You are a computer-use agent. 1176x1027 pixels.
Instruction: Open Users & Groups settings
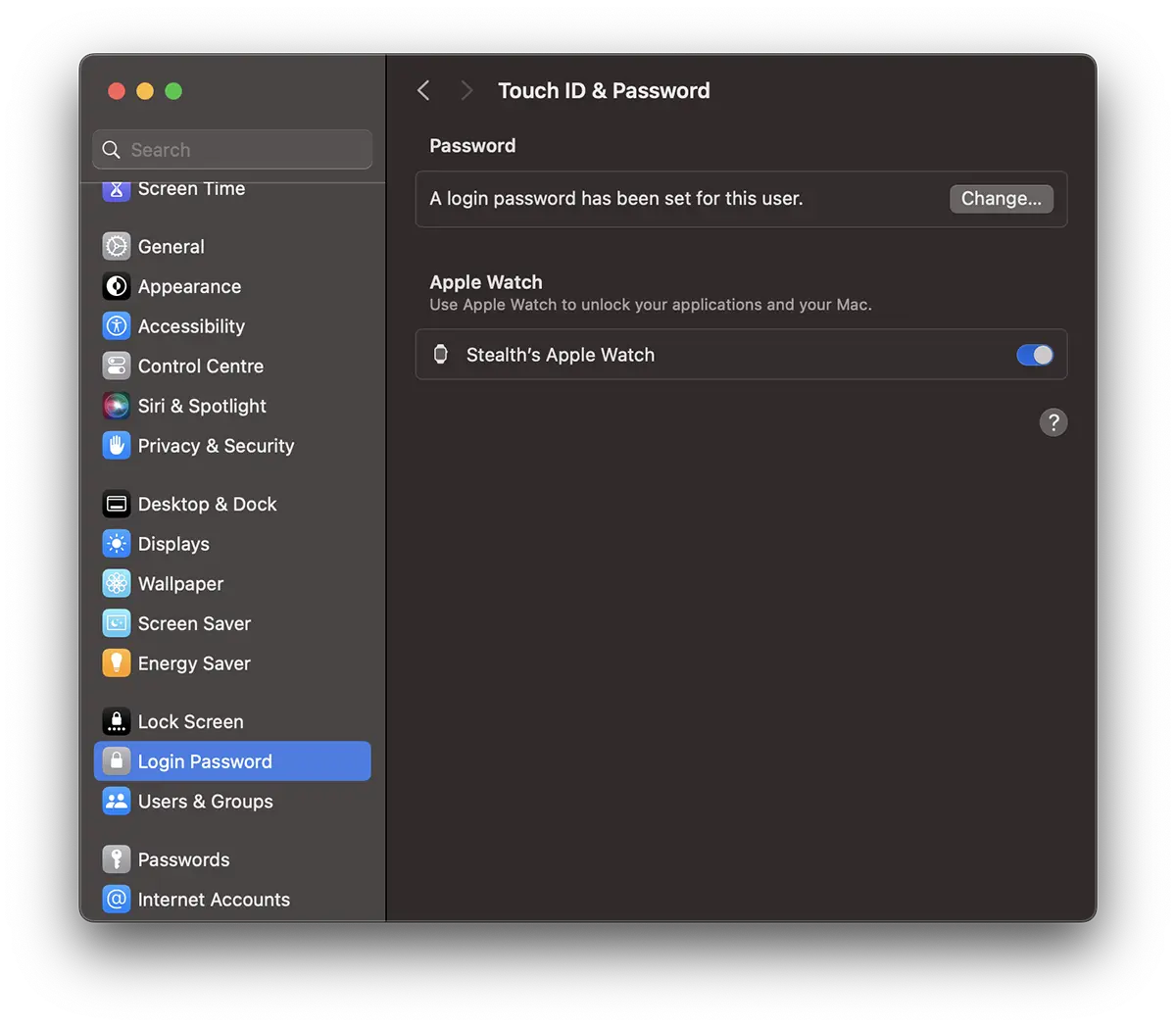tap(232, 801)
